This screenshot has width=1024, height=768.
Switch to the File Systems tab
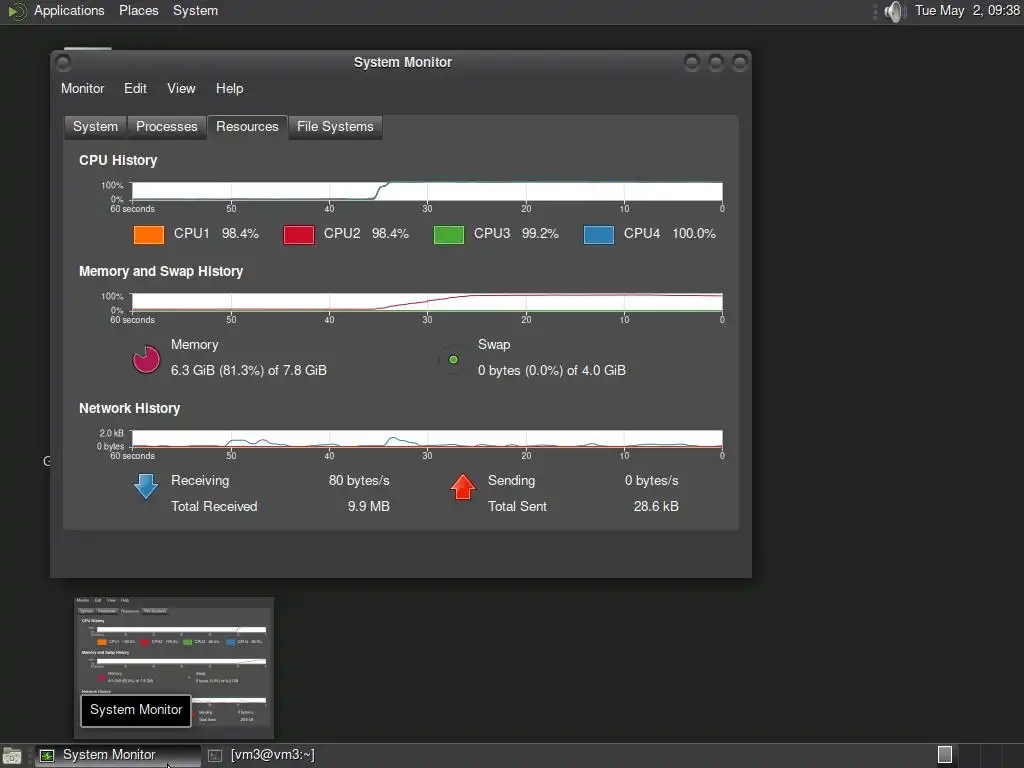[335, 127]
